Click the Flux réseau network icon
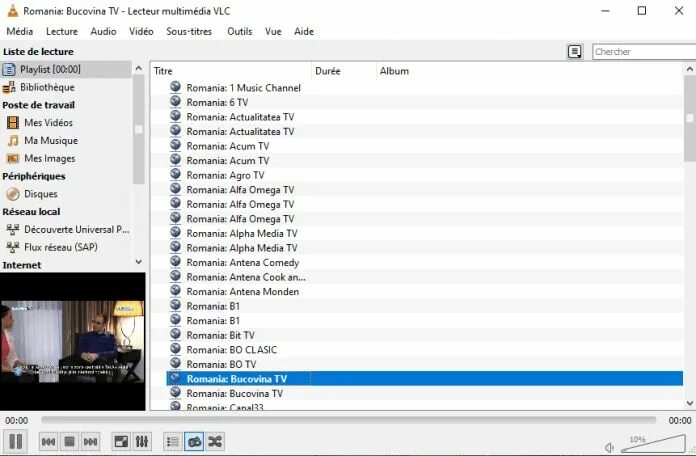Viewport: 696px width, 456px height. [x=13, y=247]
